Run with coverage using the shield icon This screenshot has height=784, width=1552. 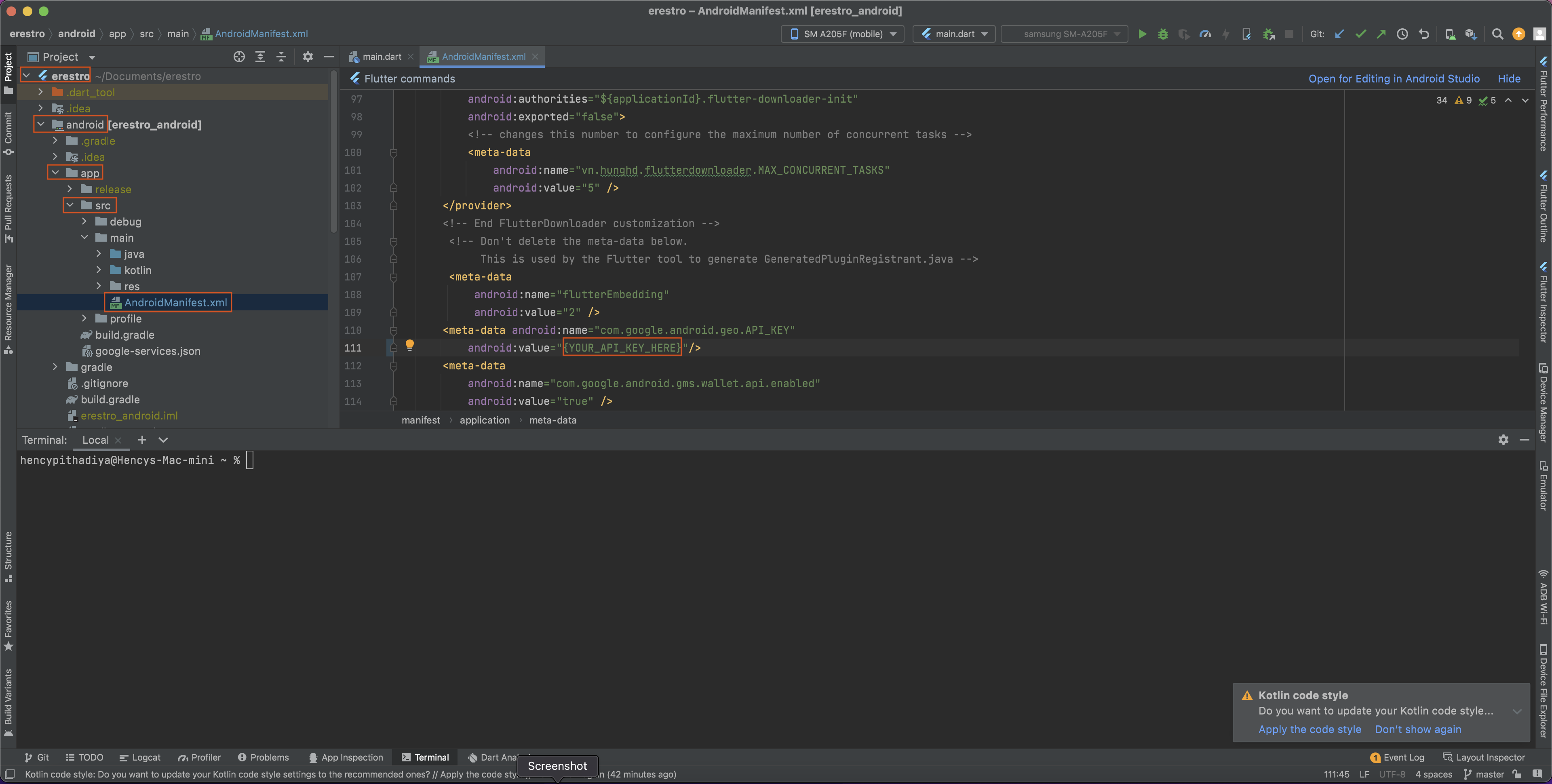[1184, 34]
